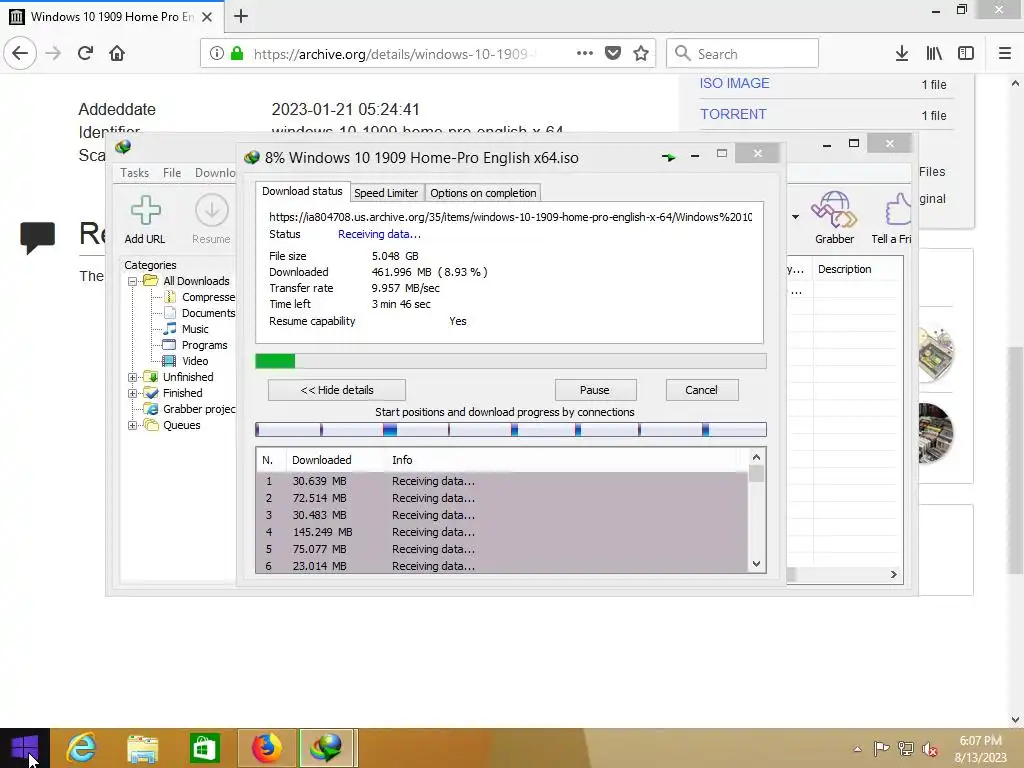This screenshot has height=768, width=1024.
Task: Open the ISO IMAGE link
Action: 734,83
